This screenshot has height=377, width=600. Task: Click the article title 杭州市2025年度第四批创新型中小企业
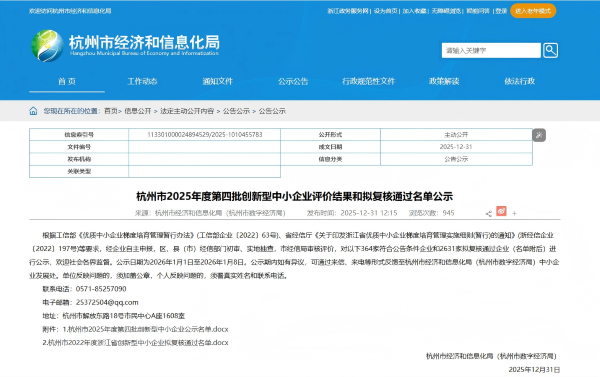(295, 196)
